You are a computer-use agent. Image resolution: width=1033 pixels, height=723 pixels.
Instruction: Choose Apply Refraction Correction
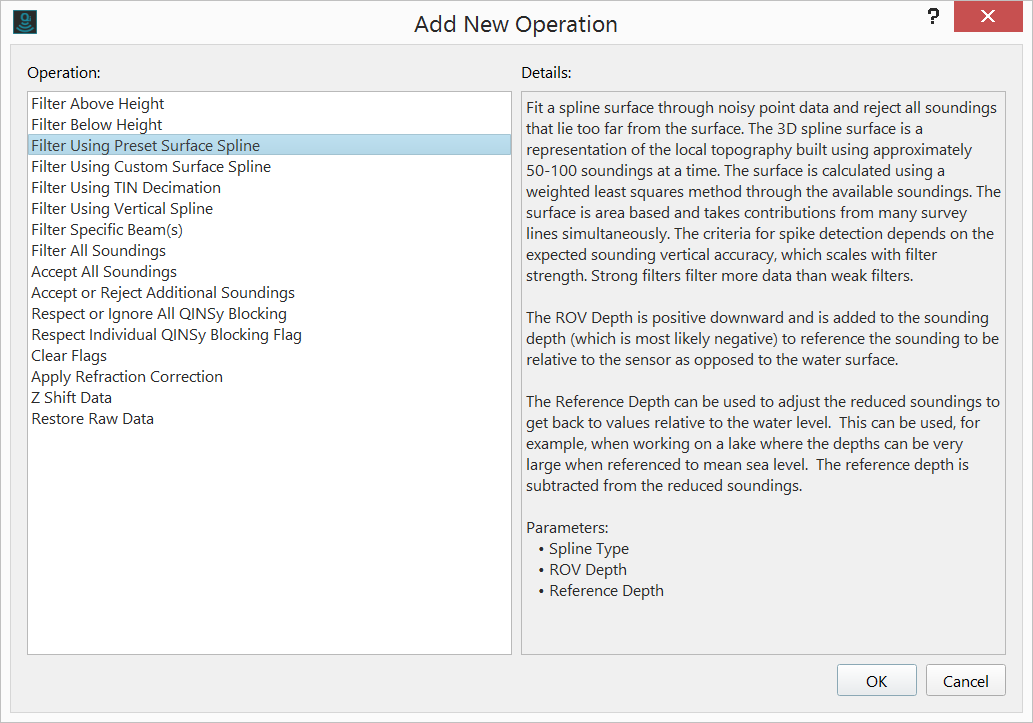tap(127, 377)
